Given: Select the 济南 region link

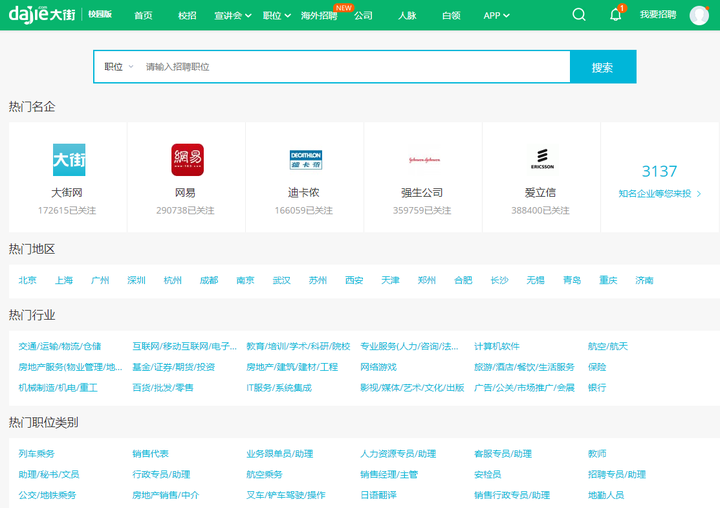Looking at the screenshot, I should tap(644, 280).
